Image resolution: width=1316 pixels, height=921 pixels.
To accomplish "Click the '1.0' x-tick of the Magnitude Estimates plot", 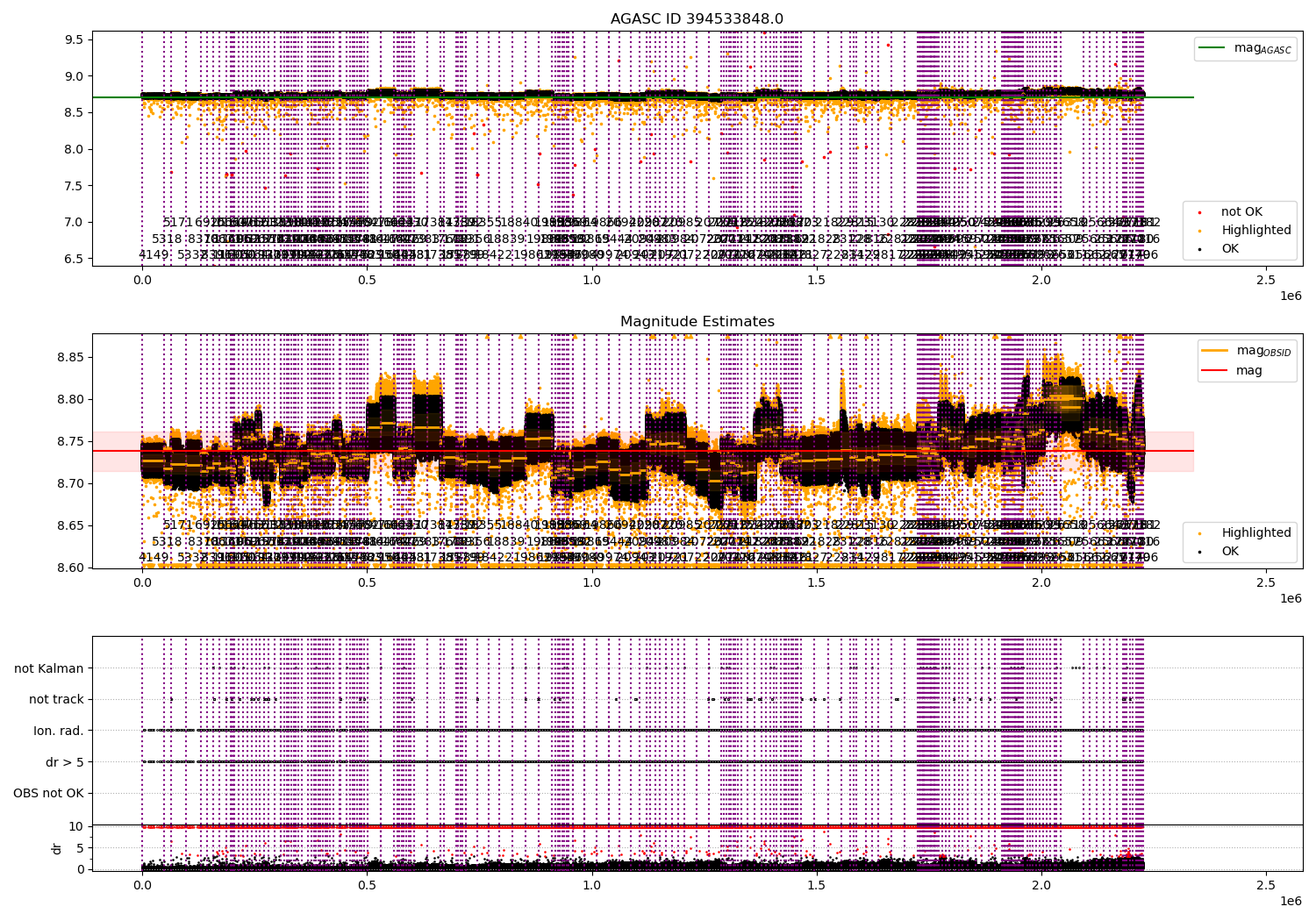I will tap(591, 583).
